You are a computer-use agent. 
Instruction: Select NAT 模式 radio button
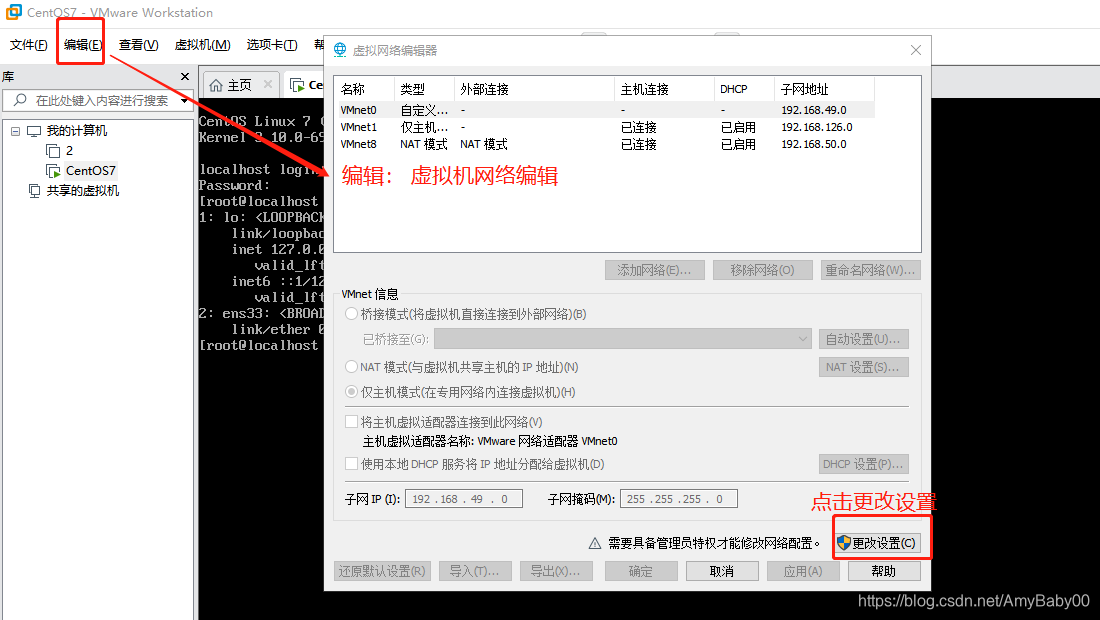351,367
